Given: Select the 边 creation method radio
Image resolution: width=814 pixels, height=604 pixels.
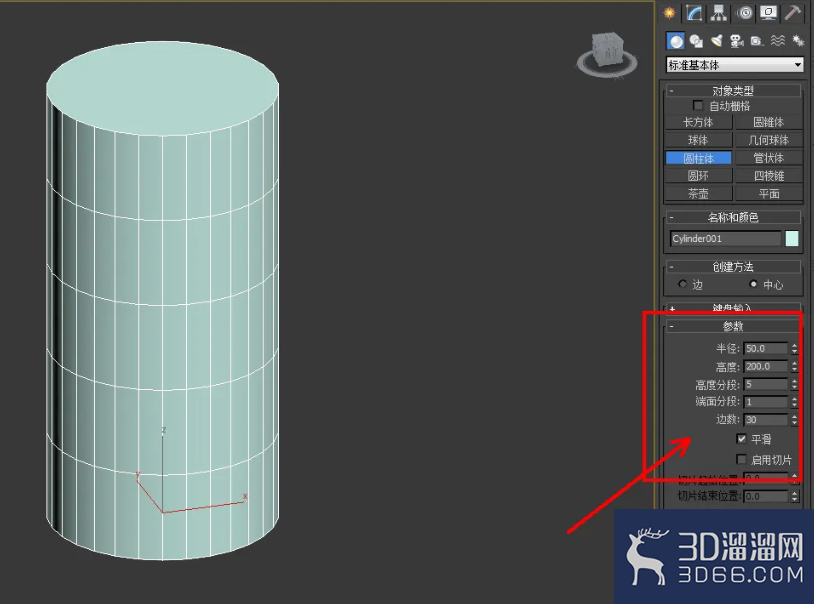Looking at the screenshot, I should pos(683,284).
